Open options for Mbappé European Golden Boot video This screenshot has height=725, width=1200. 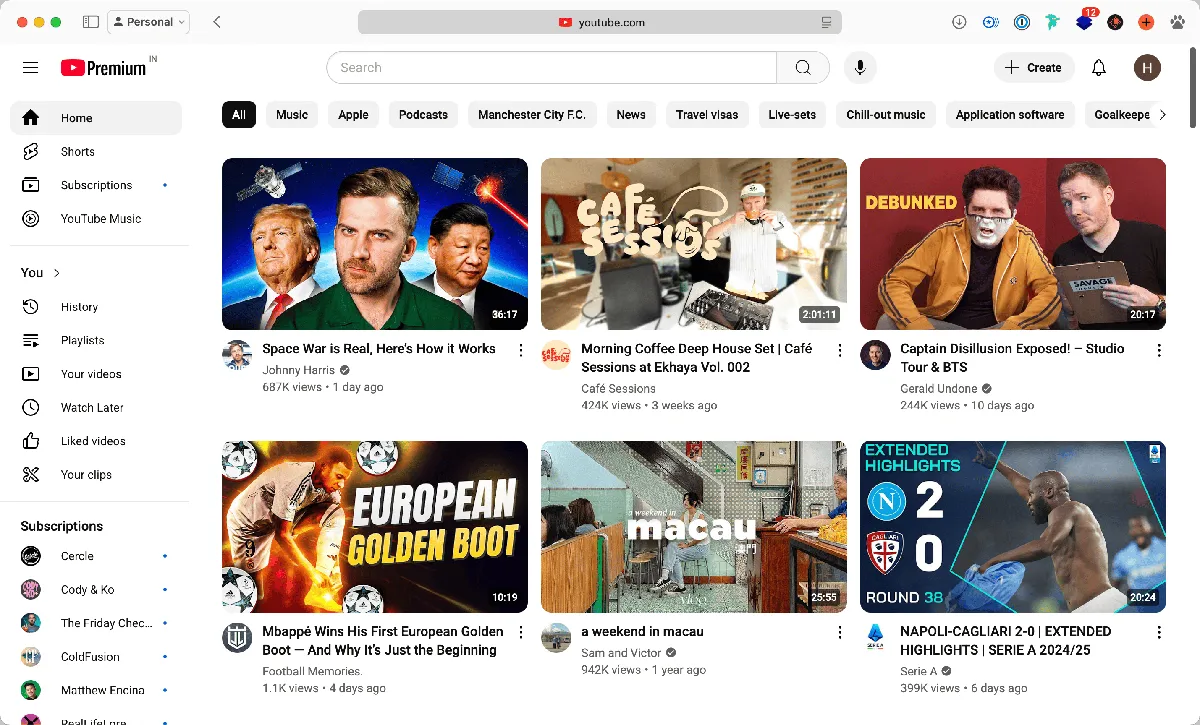coord(521,633)
